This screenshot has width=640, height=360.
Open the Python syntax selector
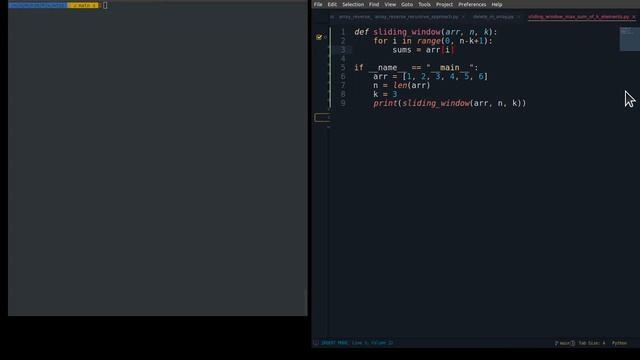coord(619,343)
